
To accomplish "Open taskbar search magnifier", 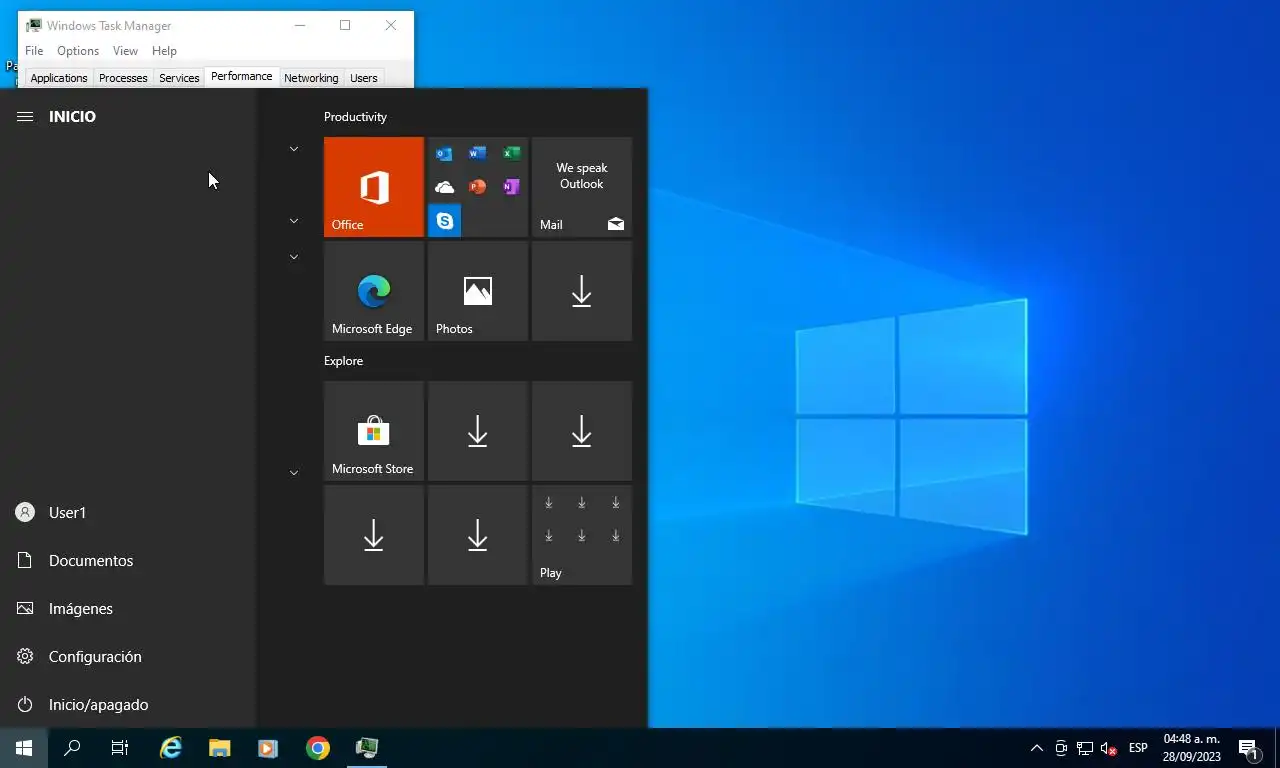I will click(72, 748).
